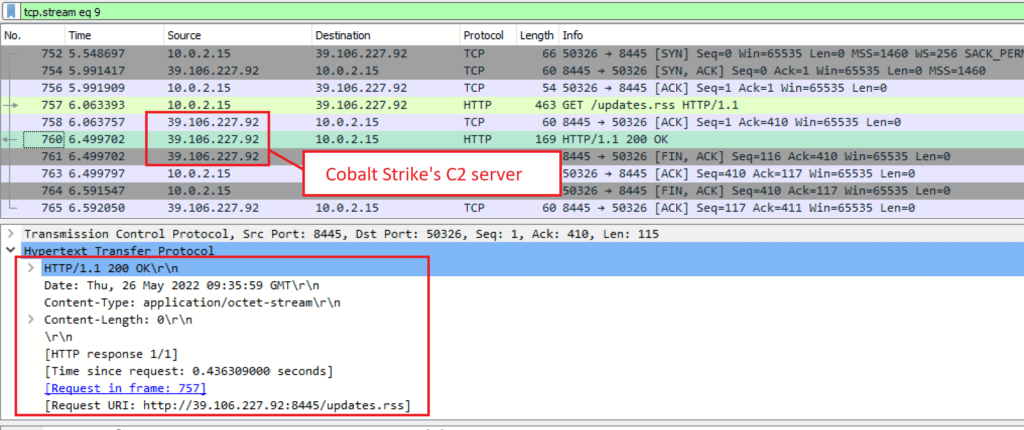Select packet 758 with Ack=410 Len=0
The width and height of the screenshot is (1024, 430).
pos(512,122)
